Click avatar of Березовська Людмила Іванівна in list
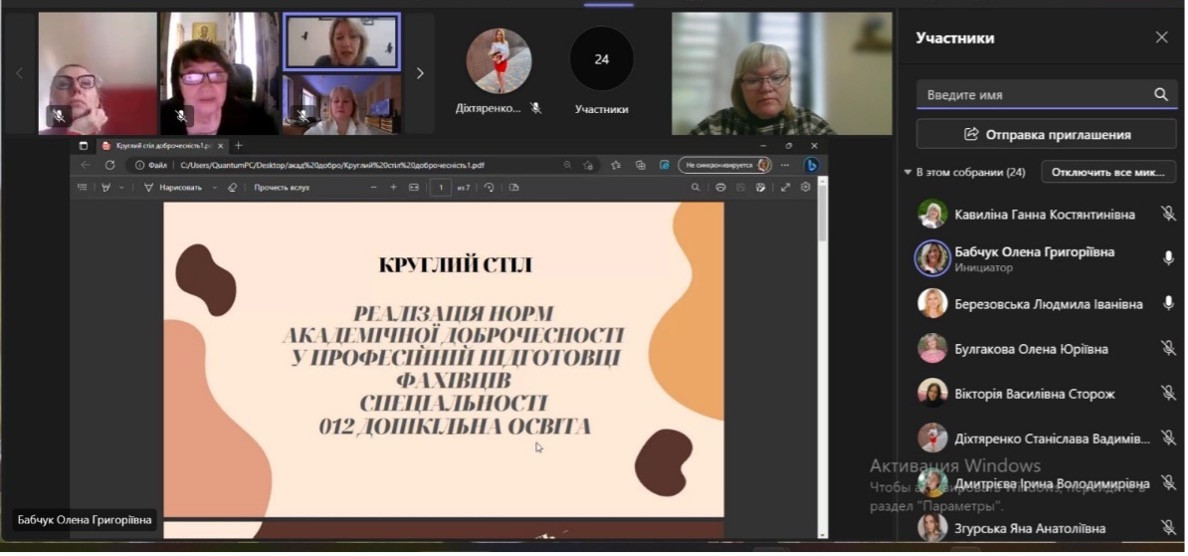This screenshot has height=556, width=1188. tap(932, 304)
